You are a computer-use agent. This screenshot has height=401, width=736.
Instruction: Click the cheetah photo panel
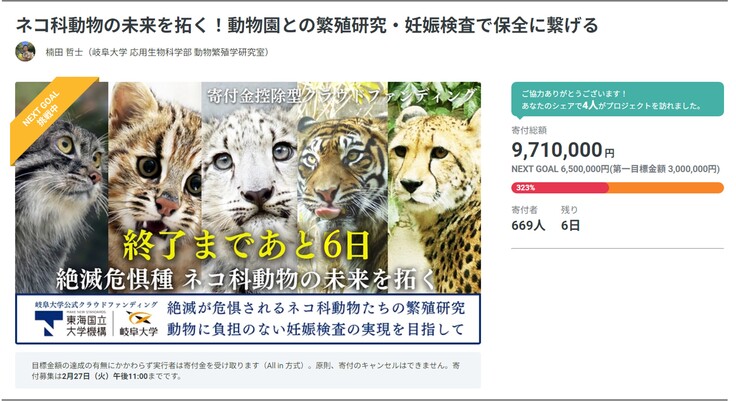pyautogui.click(x=434, y=188)
